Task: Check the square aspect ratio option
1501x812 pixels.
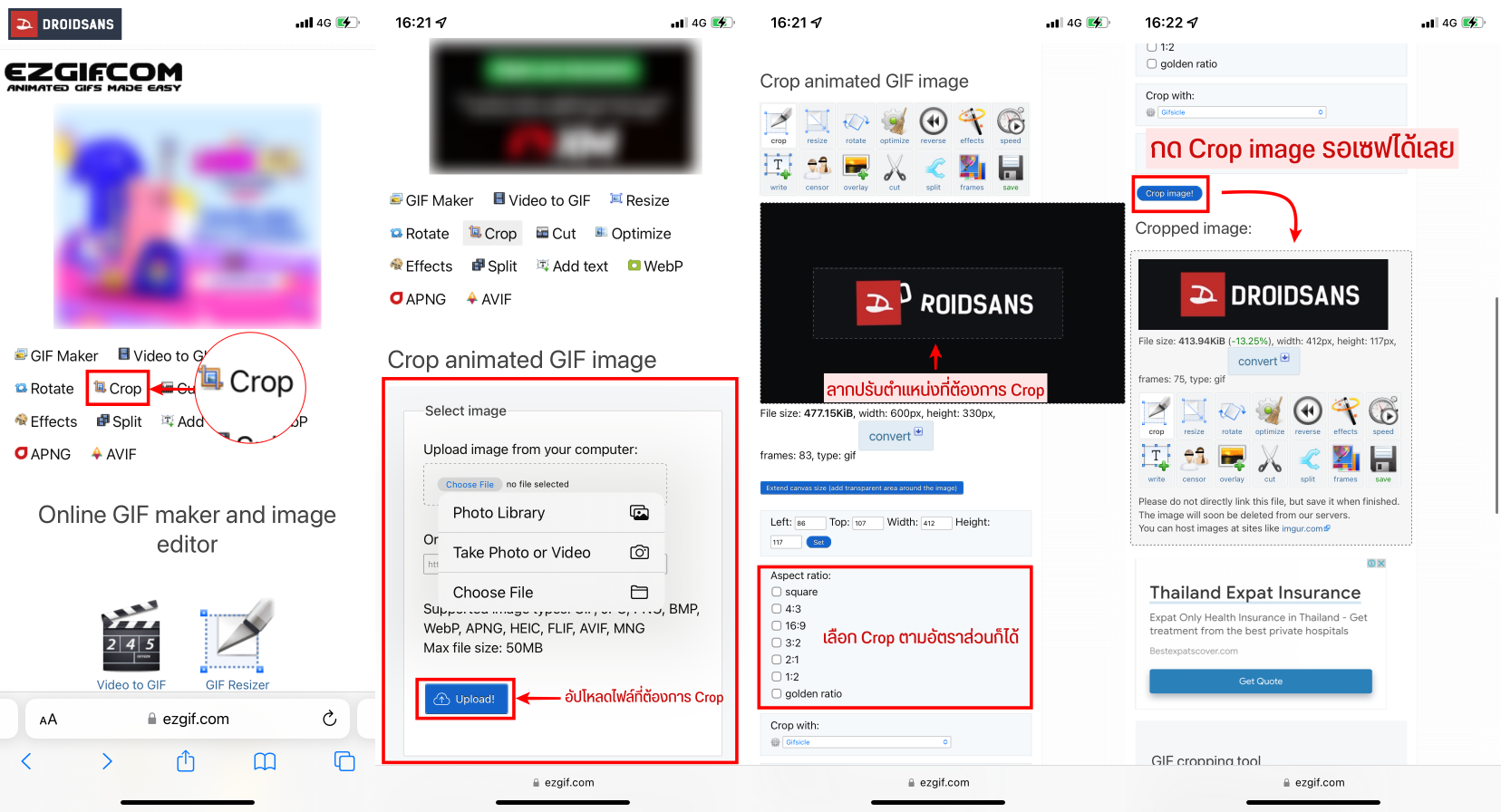Action: [x=777, y=592]
